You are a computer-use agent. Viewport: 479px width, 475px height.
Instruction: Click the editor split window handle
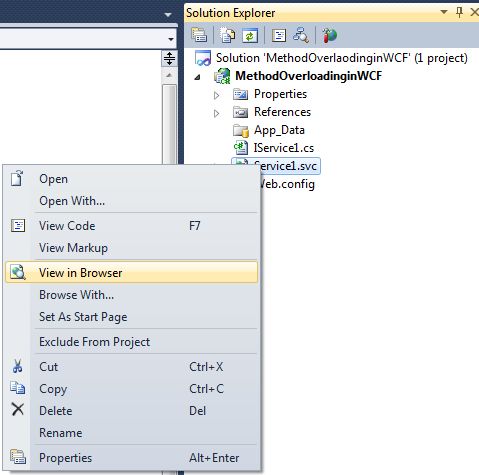point(169,59)
